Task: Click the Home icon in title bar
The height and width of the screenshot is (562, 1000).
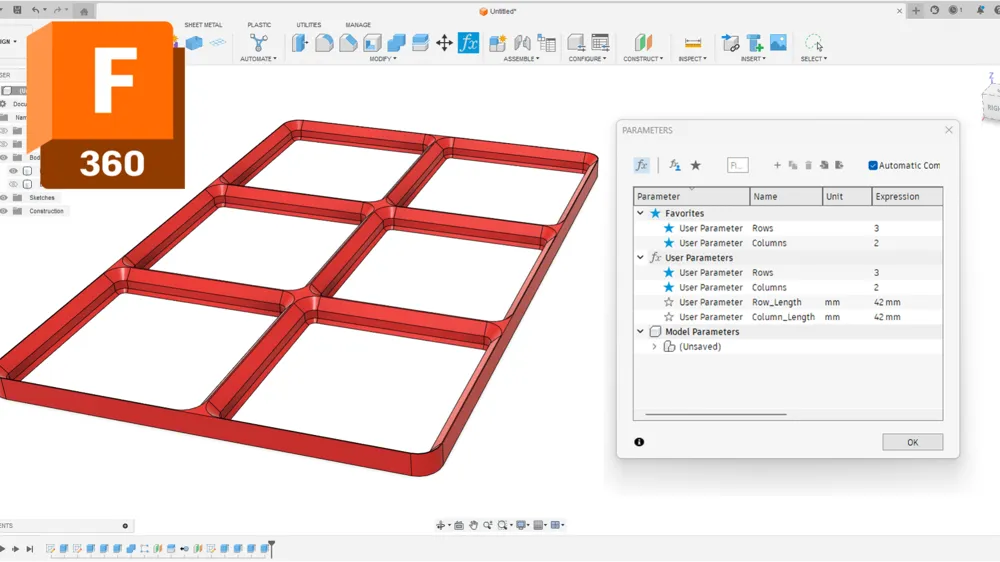Action: (84, 11)
